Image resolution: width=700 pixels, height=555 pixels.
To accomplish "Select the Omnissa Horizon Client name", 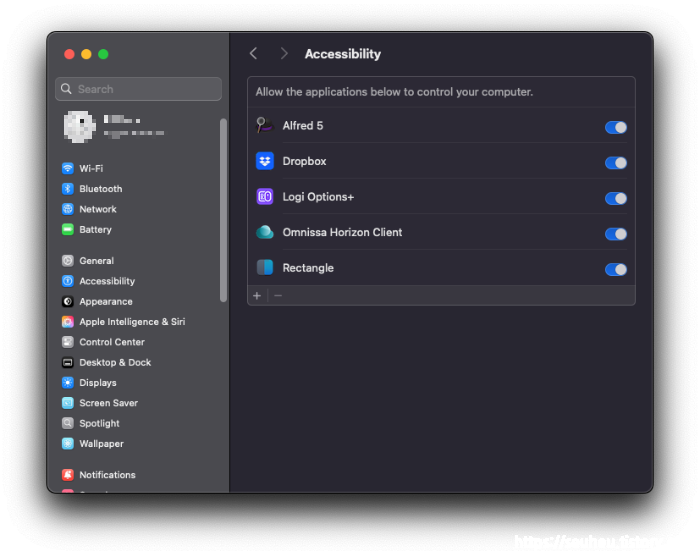I will pos(342,232).
